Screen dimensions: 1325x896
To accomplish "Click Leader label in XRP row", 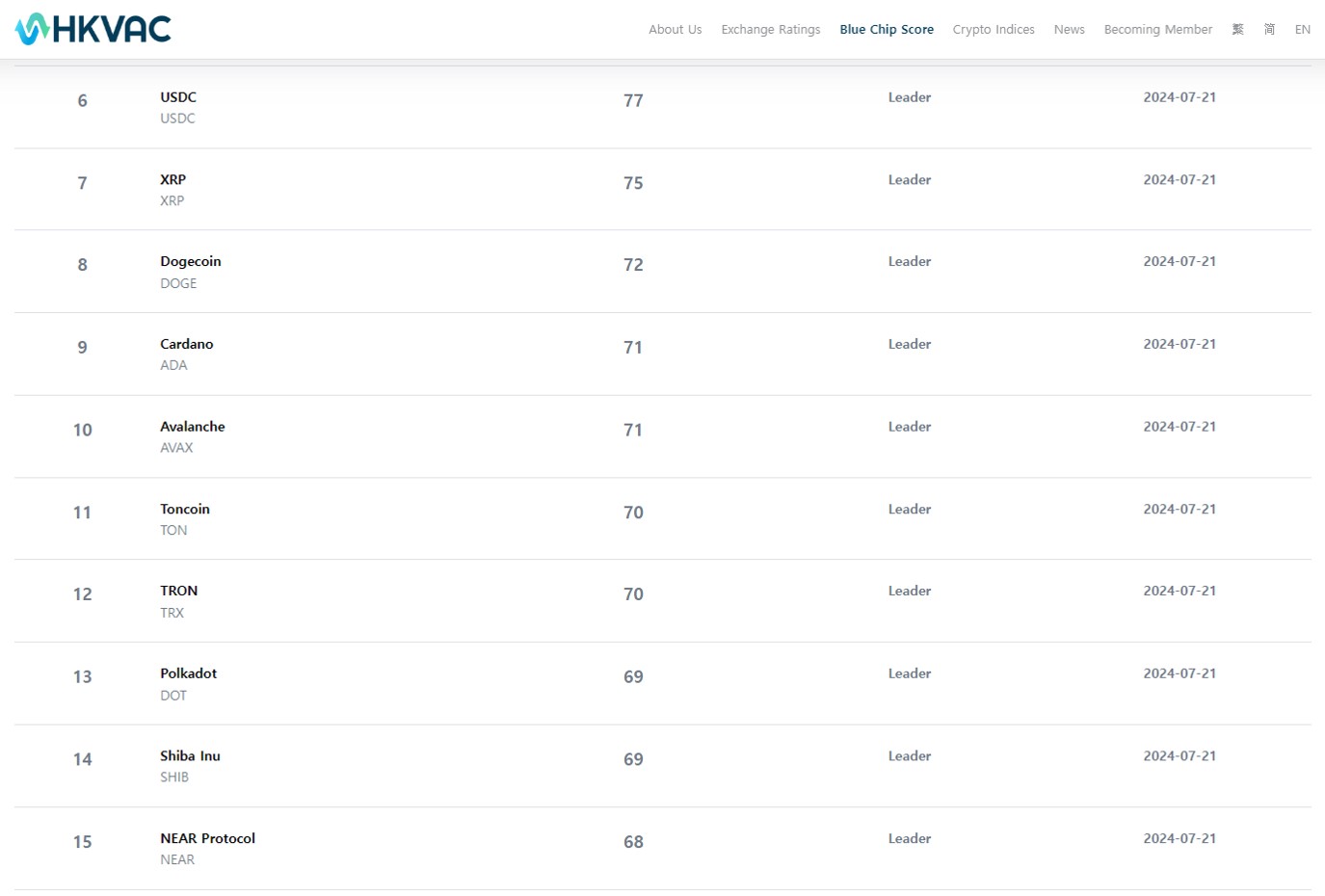I will [910, 180].
